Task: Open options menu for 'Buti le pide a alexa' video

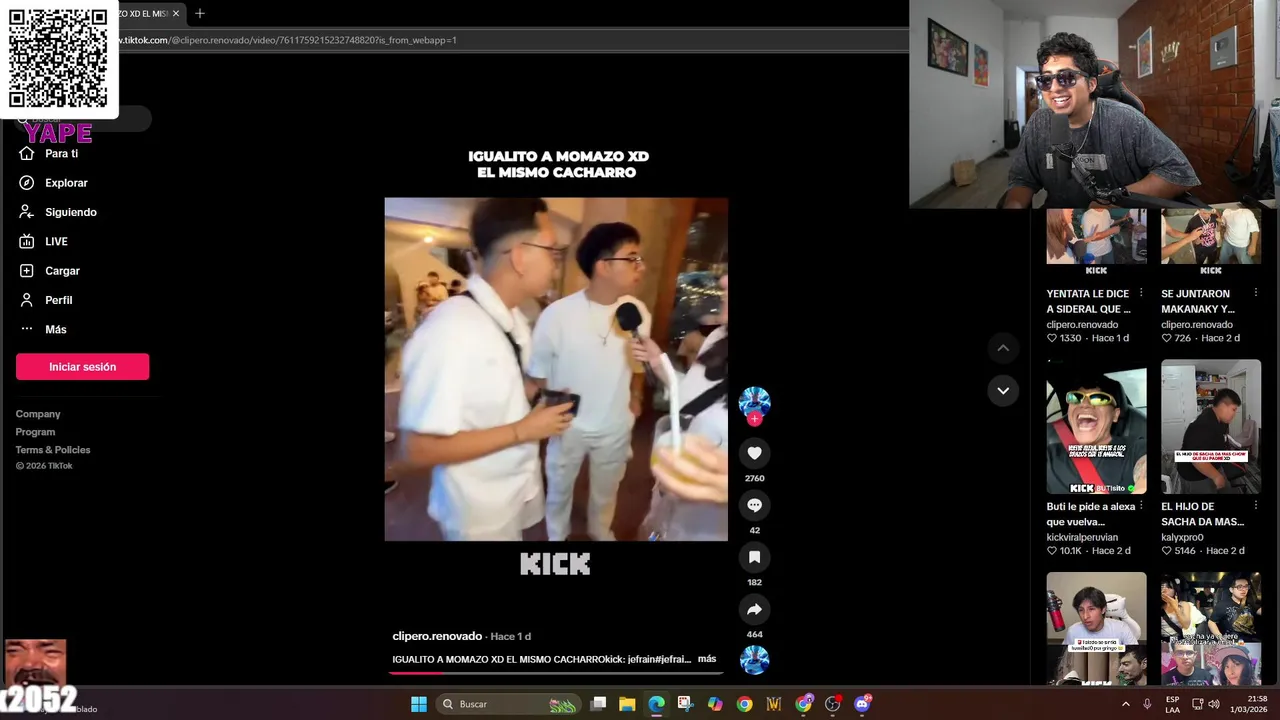Action: [1141, 506]
